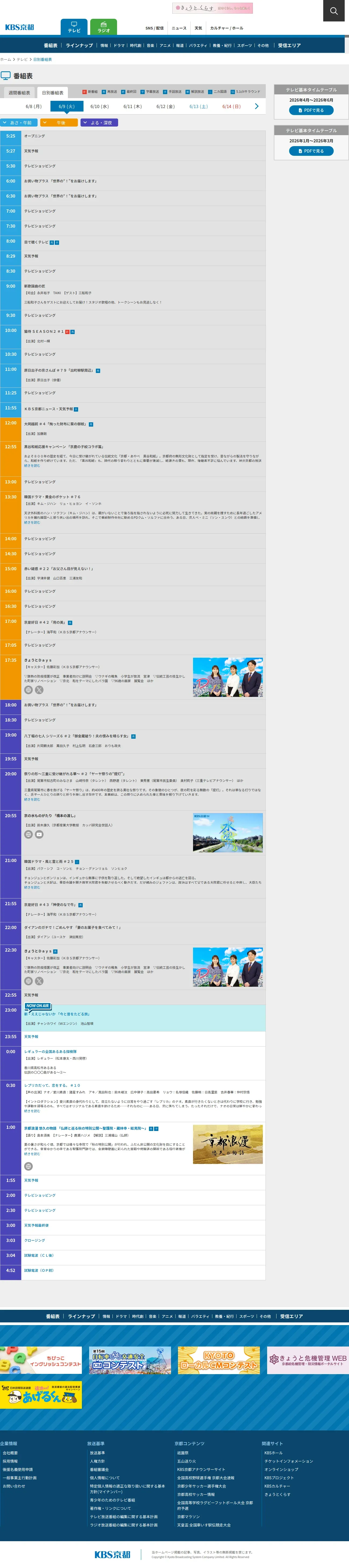Expand 続きを読む for 京都浪漫 program
The image size is (349, 1568).
[32, 1154]
